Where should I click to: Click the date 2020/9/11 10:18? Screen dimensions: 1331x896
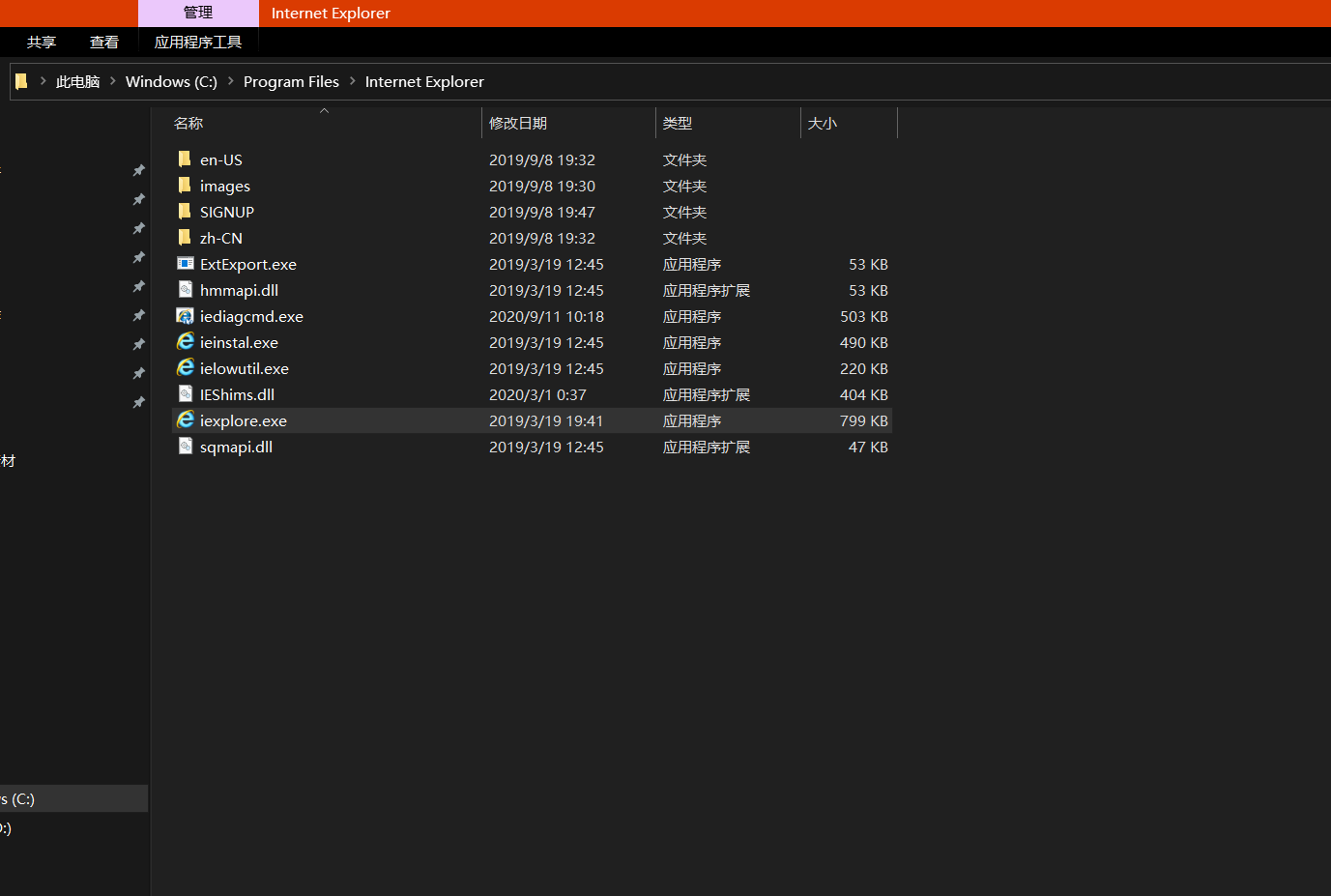click(x=546, y=317)
